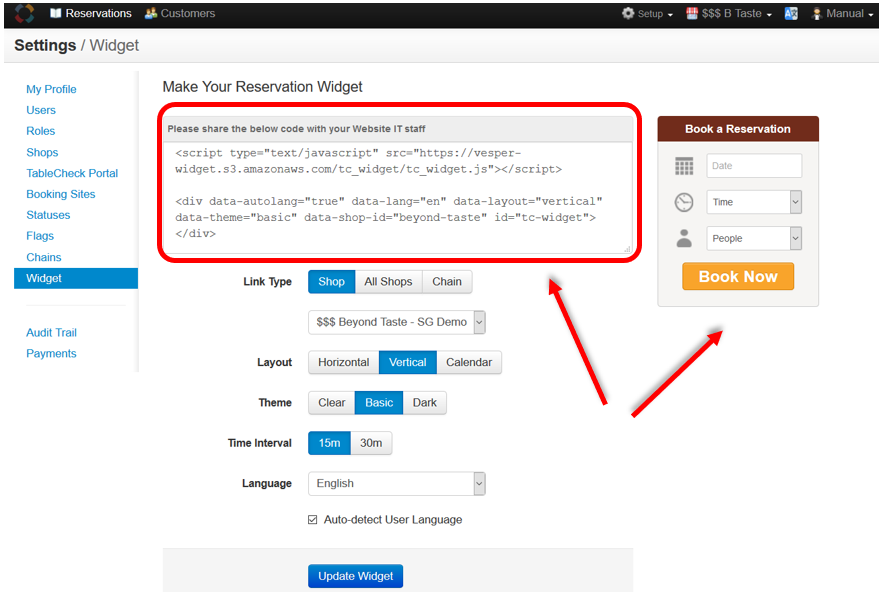Open the Language dropdown
This screenshot has height=592, width=884.
396,483
